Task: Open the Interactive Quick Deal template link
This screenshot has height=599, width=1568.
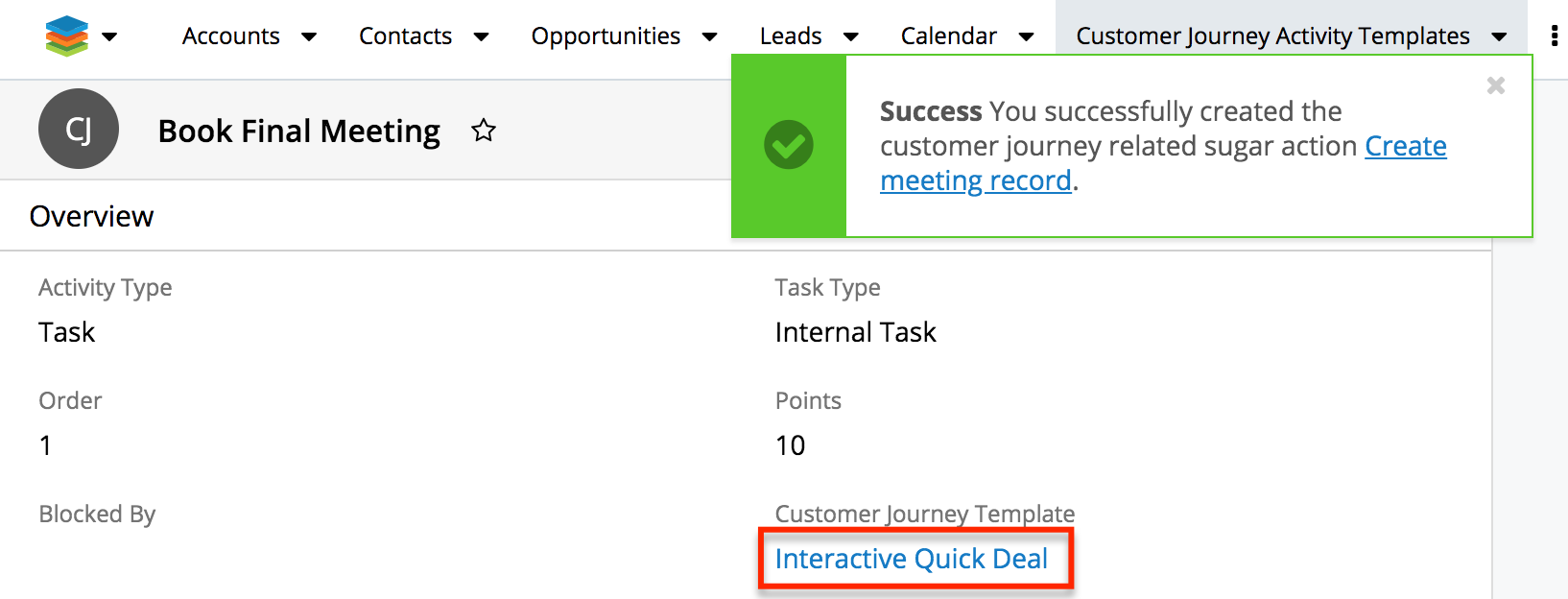Action: (911, 559)
